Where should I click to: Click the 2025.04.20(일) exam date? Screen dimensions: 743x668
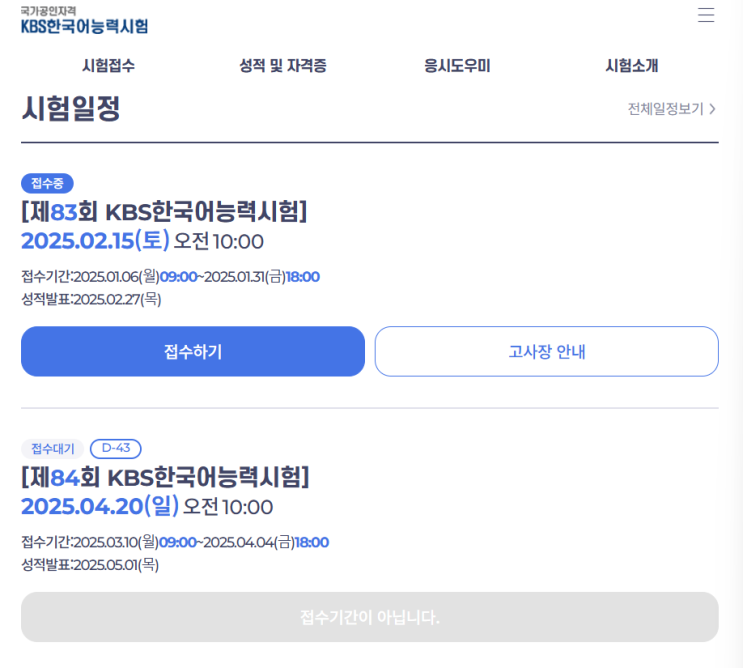click(x=100, y=506)
